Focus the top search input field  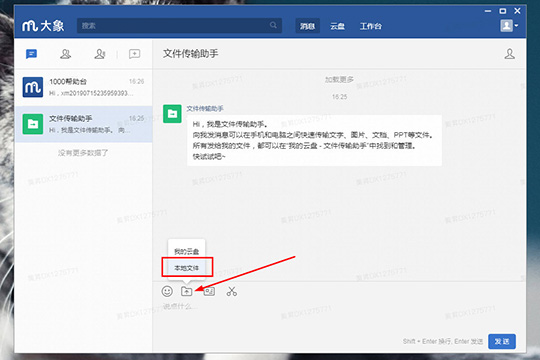tap(179, 25)
